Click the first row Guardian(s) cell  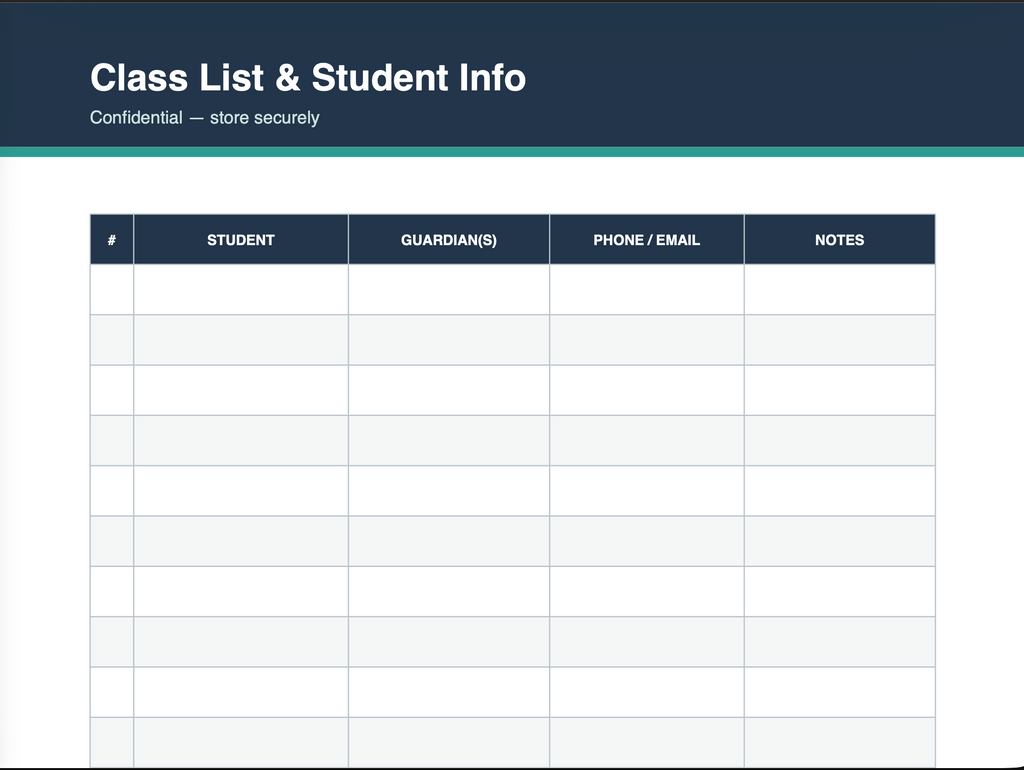point(449,289)
